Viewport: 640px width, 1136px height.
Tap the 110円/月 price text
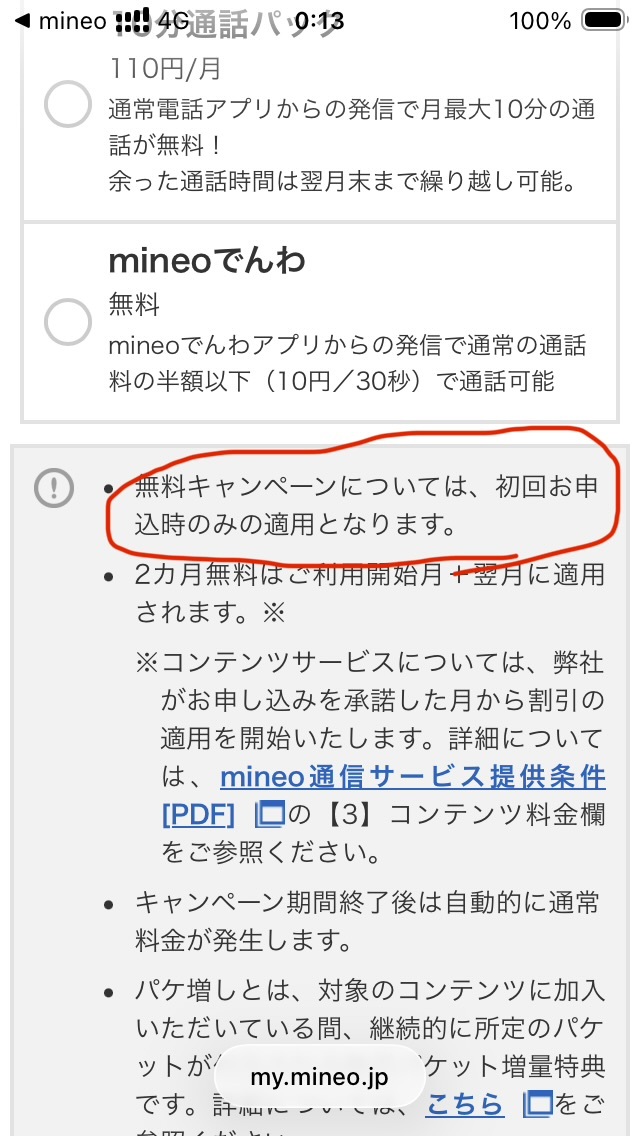pyautogui.click(x=165, y=69)
